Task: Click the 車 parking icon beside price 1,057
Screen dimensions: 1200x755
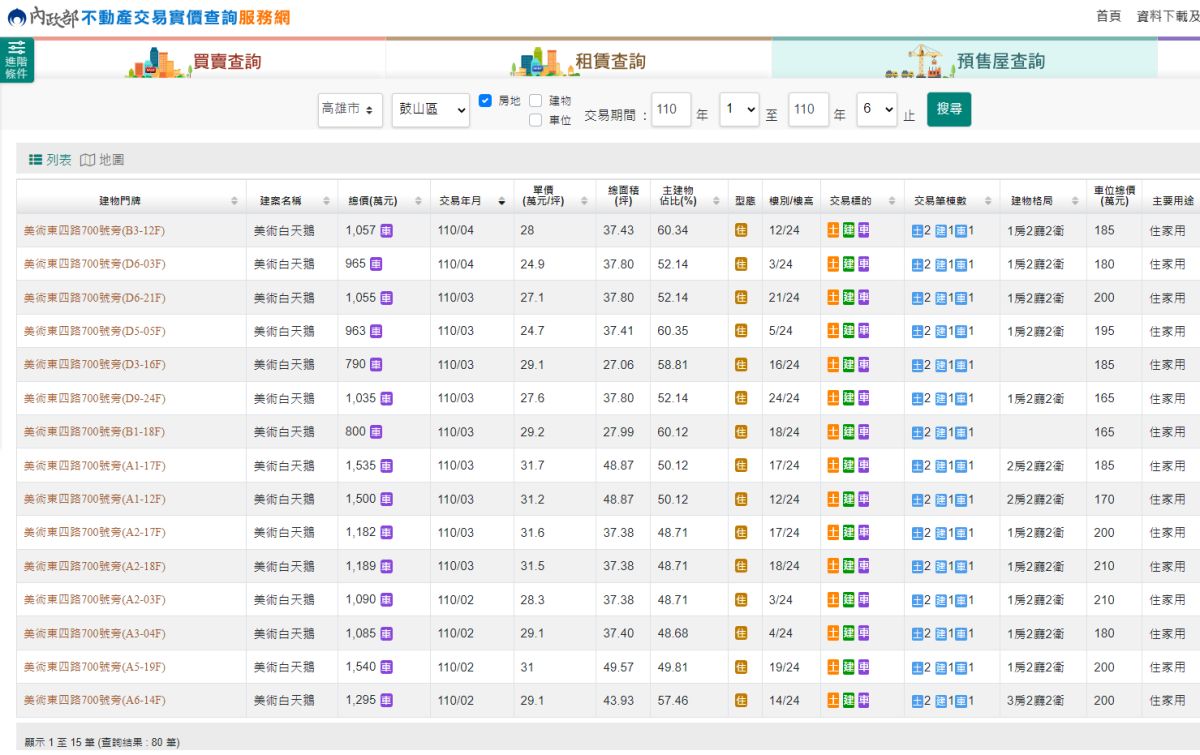Action: point(388,231)
